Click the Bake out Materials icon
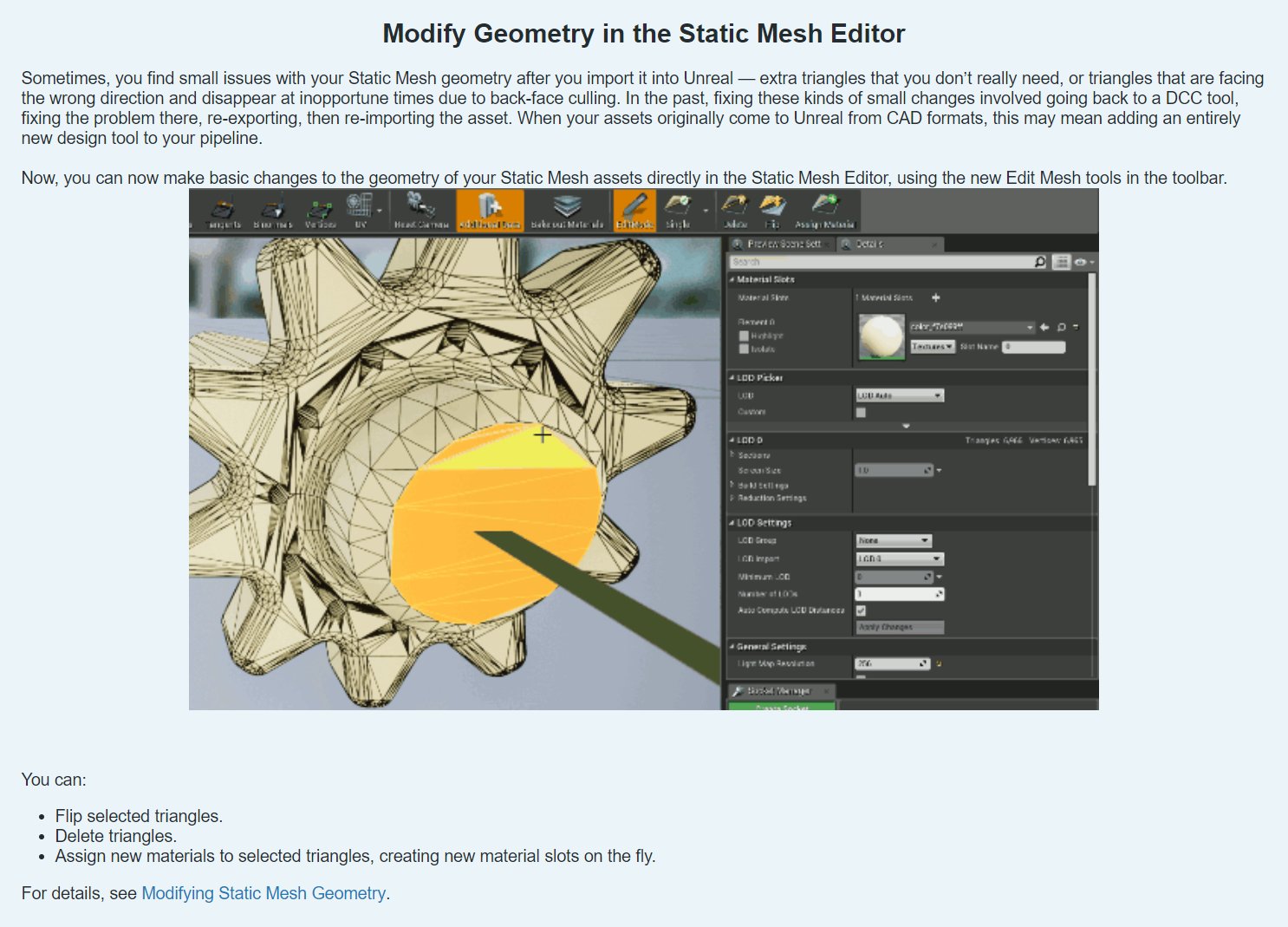 [567, 212]
